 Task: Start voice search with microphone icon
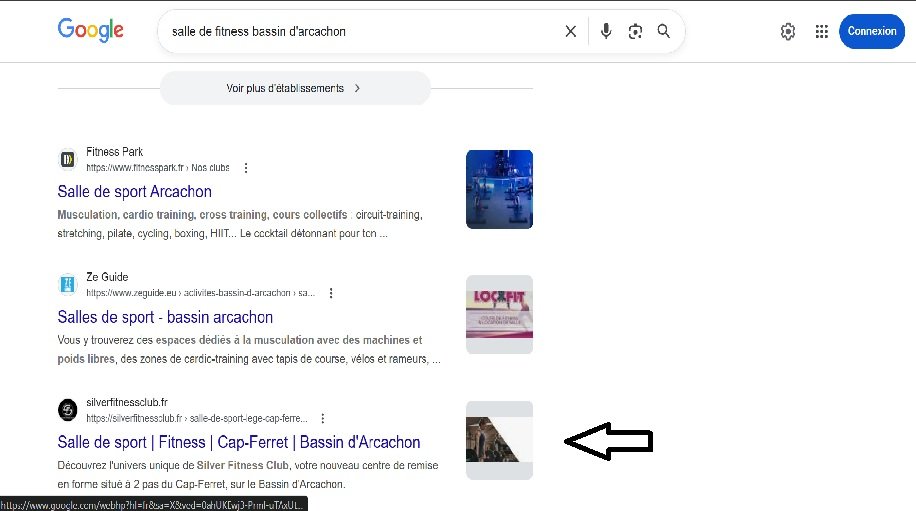[x=606, y=31]
